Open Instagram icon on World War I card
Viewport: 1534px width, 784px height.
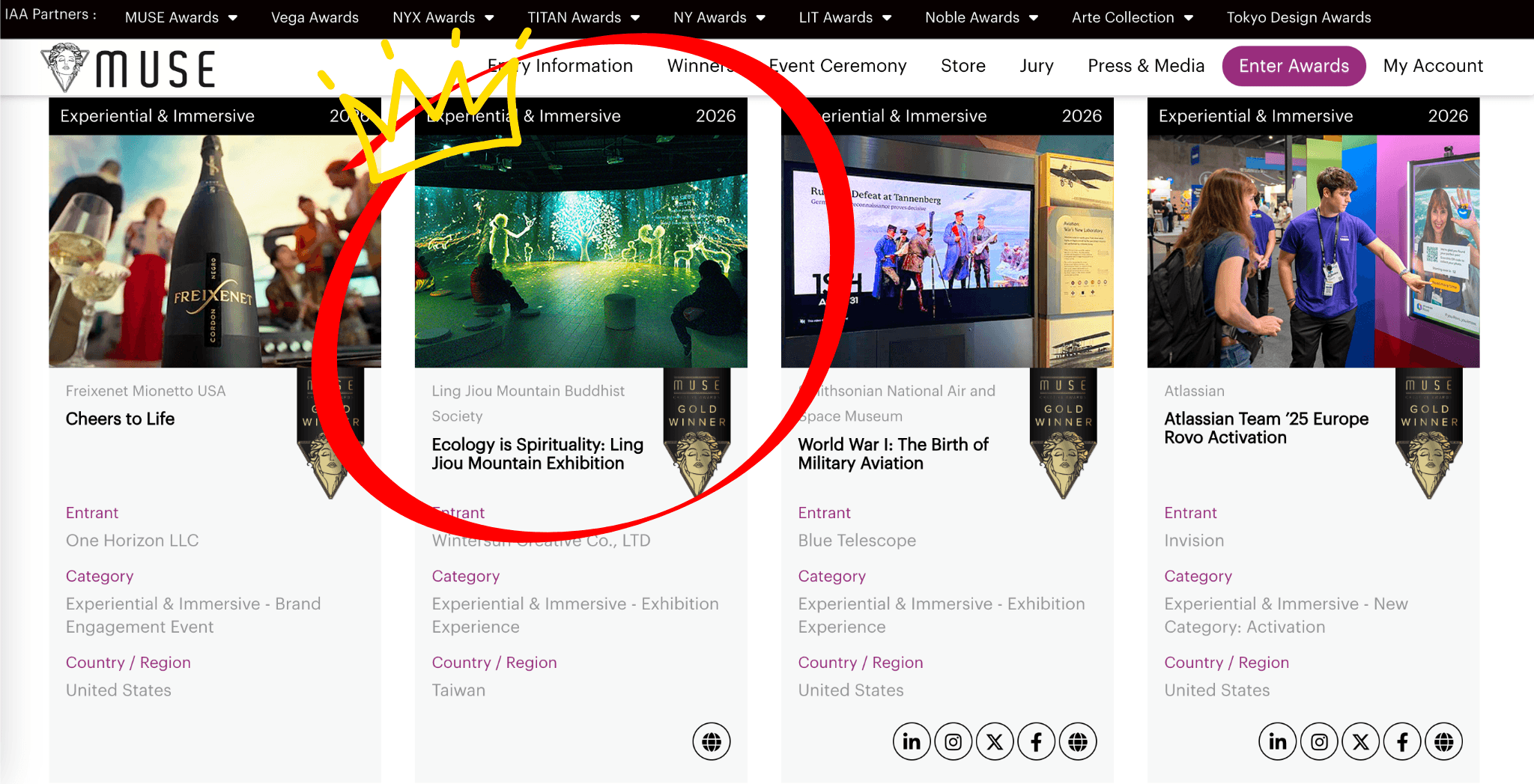point(954,742)
